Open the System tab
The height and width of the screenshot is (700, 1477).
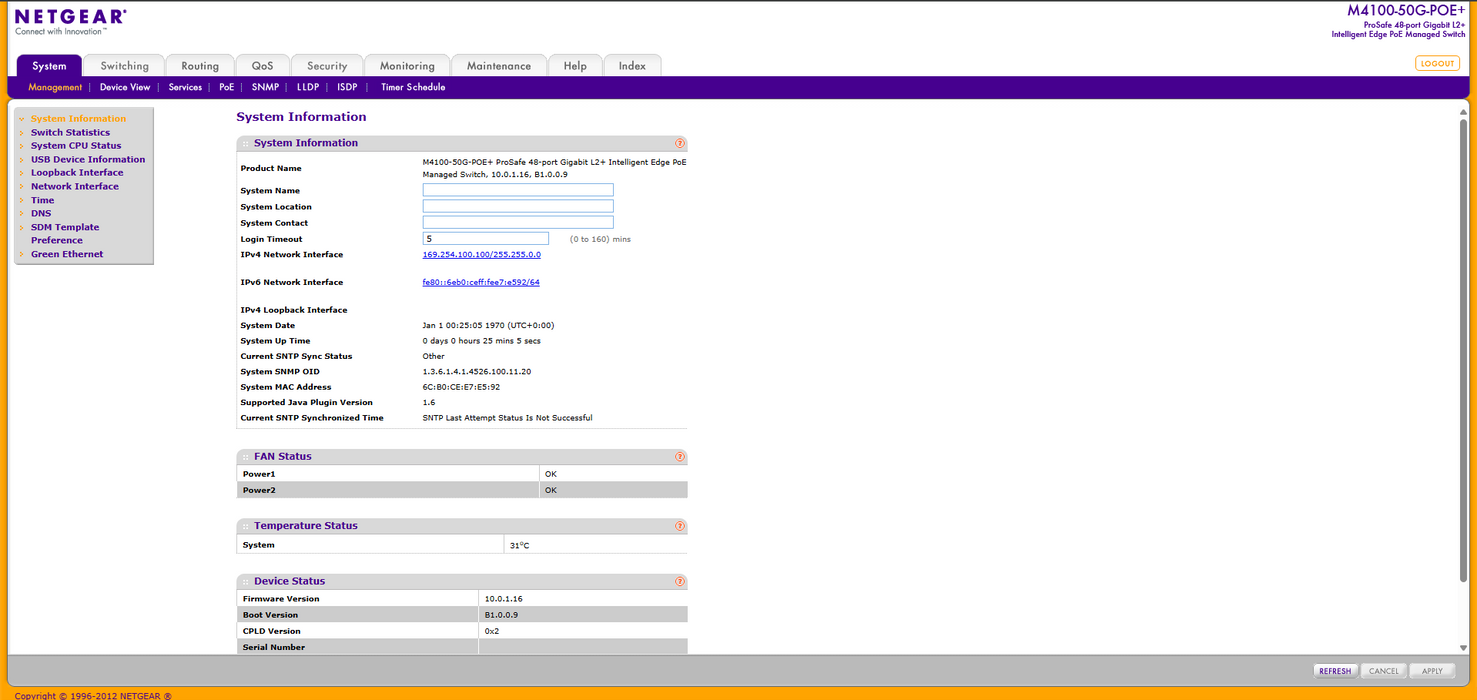49,66
